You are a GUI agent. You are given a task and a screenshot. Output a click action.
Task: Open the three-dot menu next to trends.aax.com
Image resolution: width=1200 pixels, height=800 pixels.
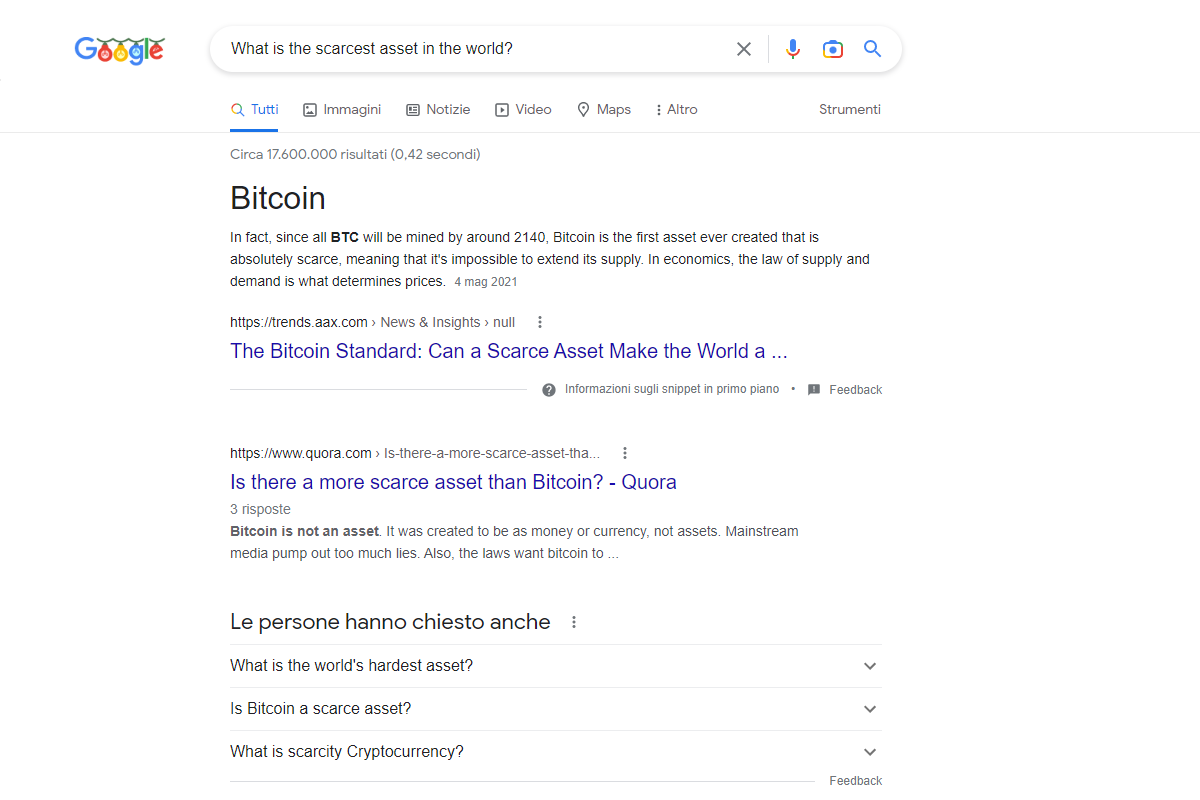539,322
